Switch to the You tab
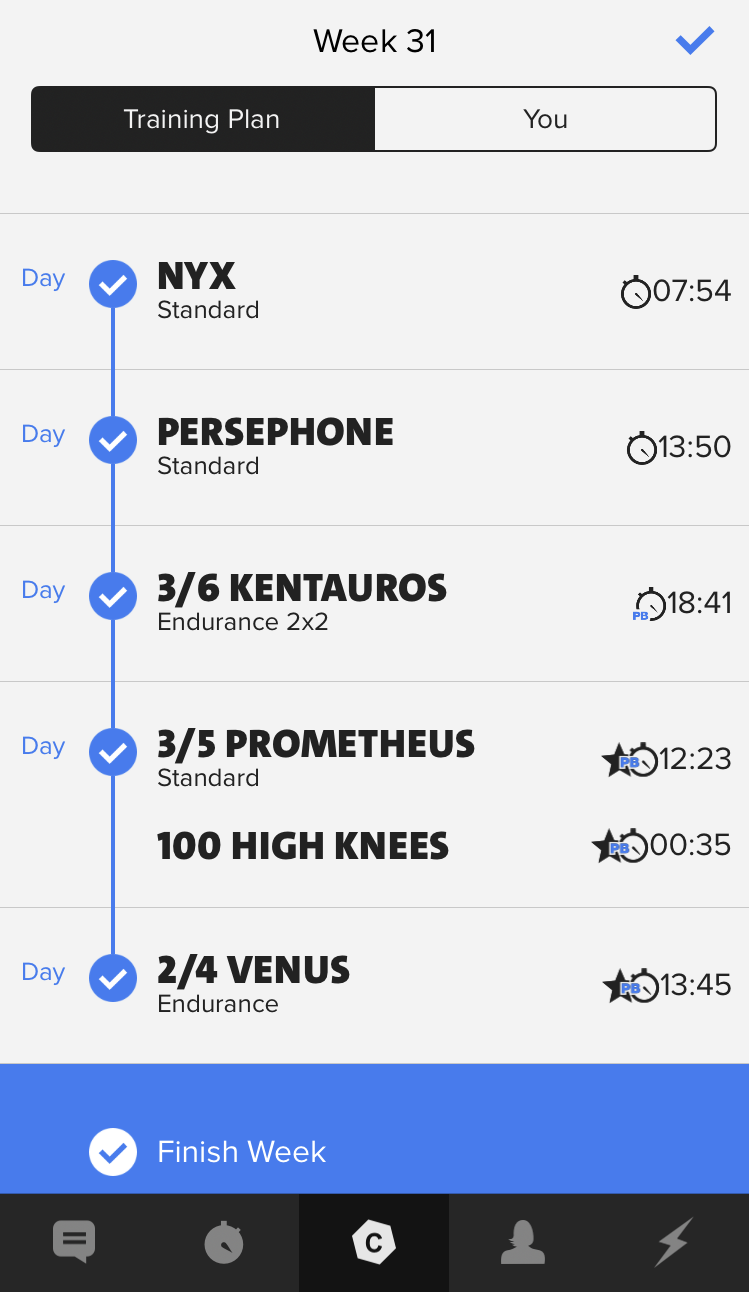This screenshot has height=1292, width=749. (545, 120)
